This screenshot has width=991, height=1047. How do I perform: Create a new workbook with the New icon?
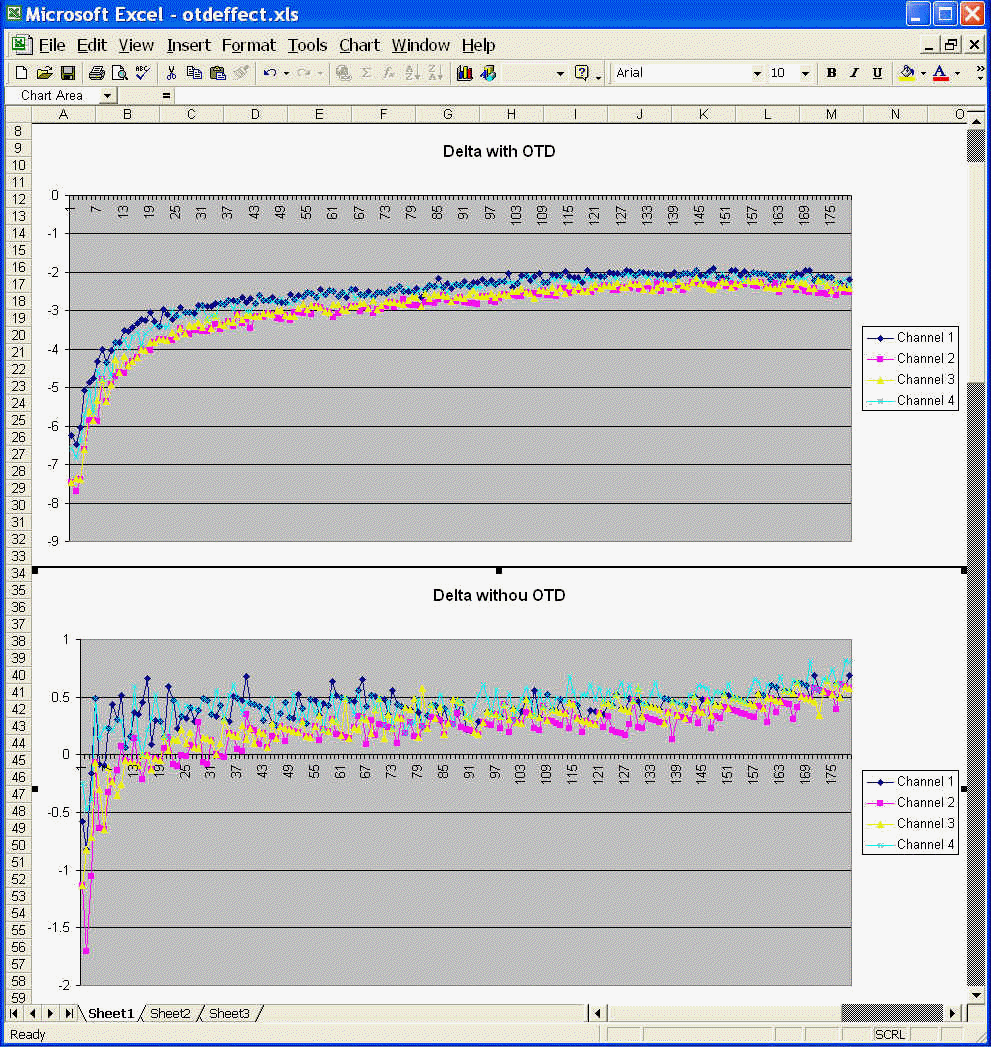tap(21, 73)
